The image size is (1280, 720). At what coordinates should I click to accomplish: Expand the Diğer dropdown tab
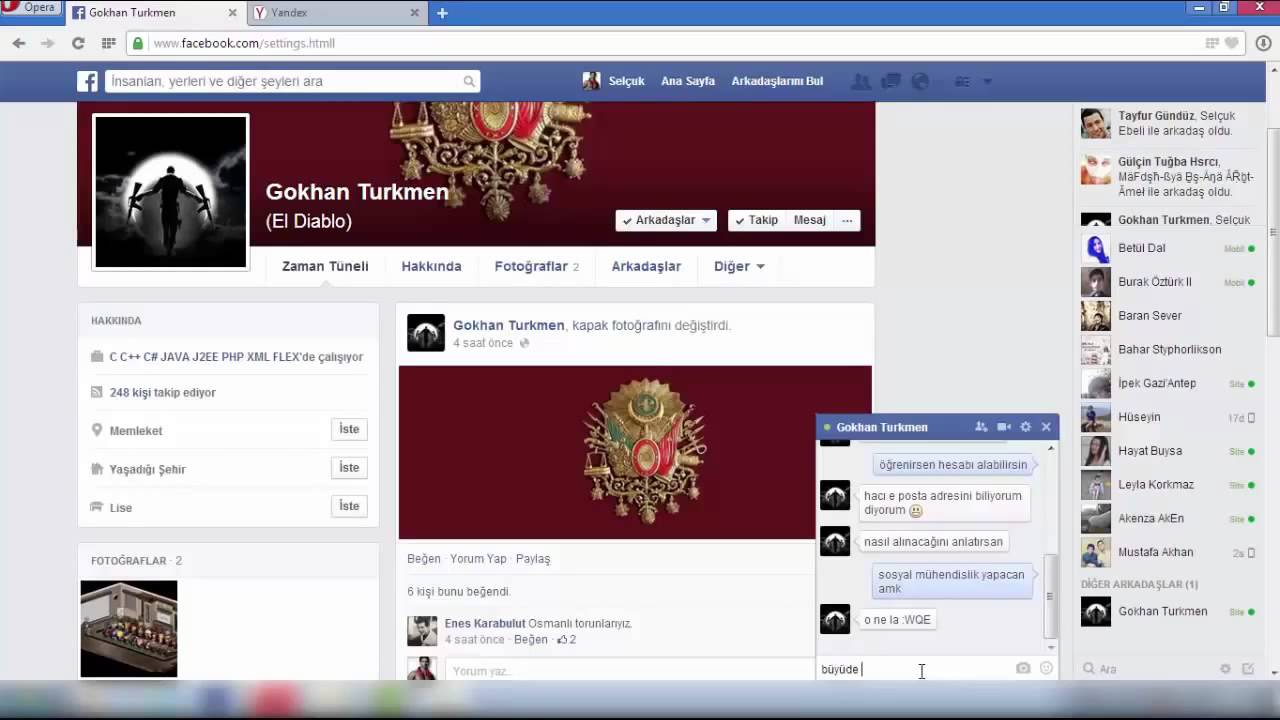pyautogui.click(x=739, y=266)
